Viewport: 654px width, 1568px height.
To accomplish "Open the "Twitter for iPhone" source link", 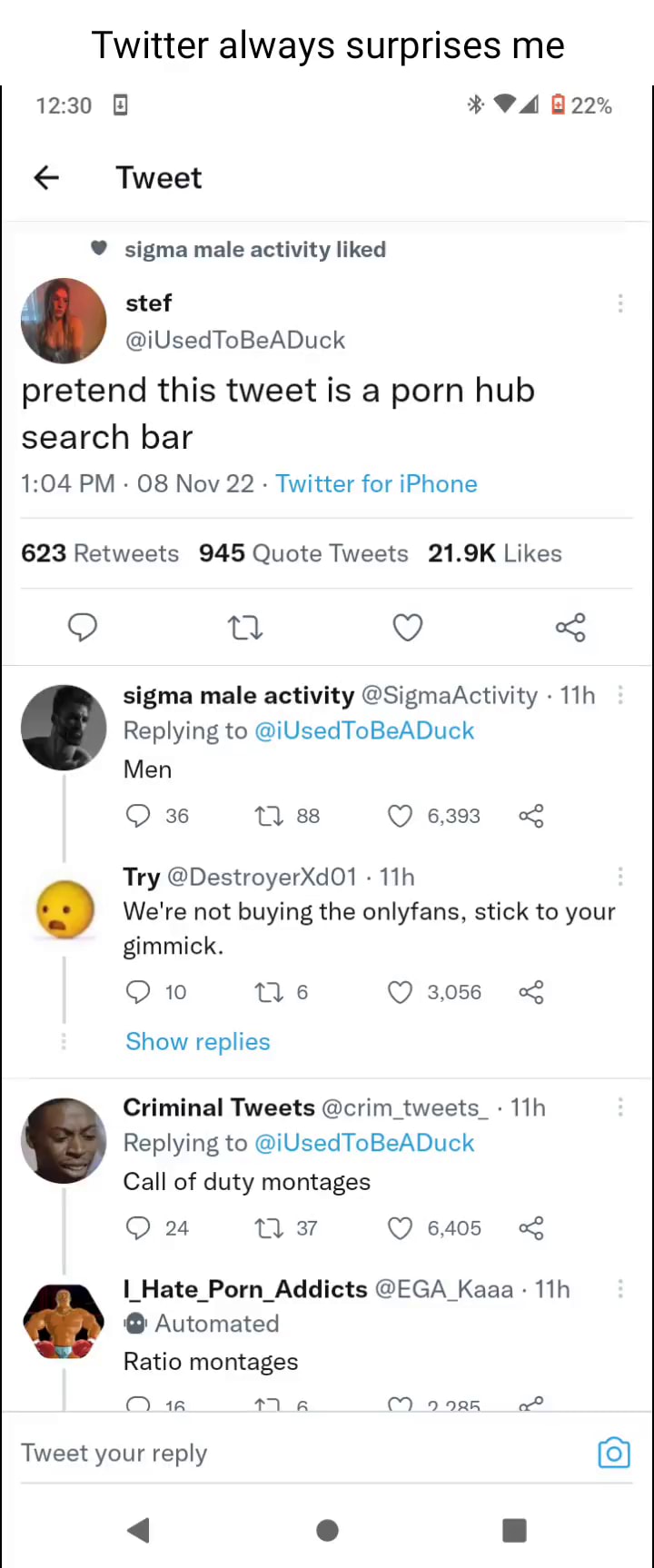I will pos(376,483).
